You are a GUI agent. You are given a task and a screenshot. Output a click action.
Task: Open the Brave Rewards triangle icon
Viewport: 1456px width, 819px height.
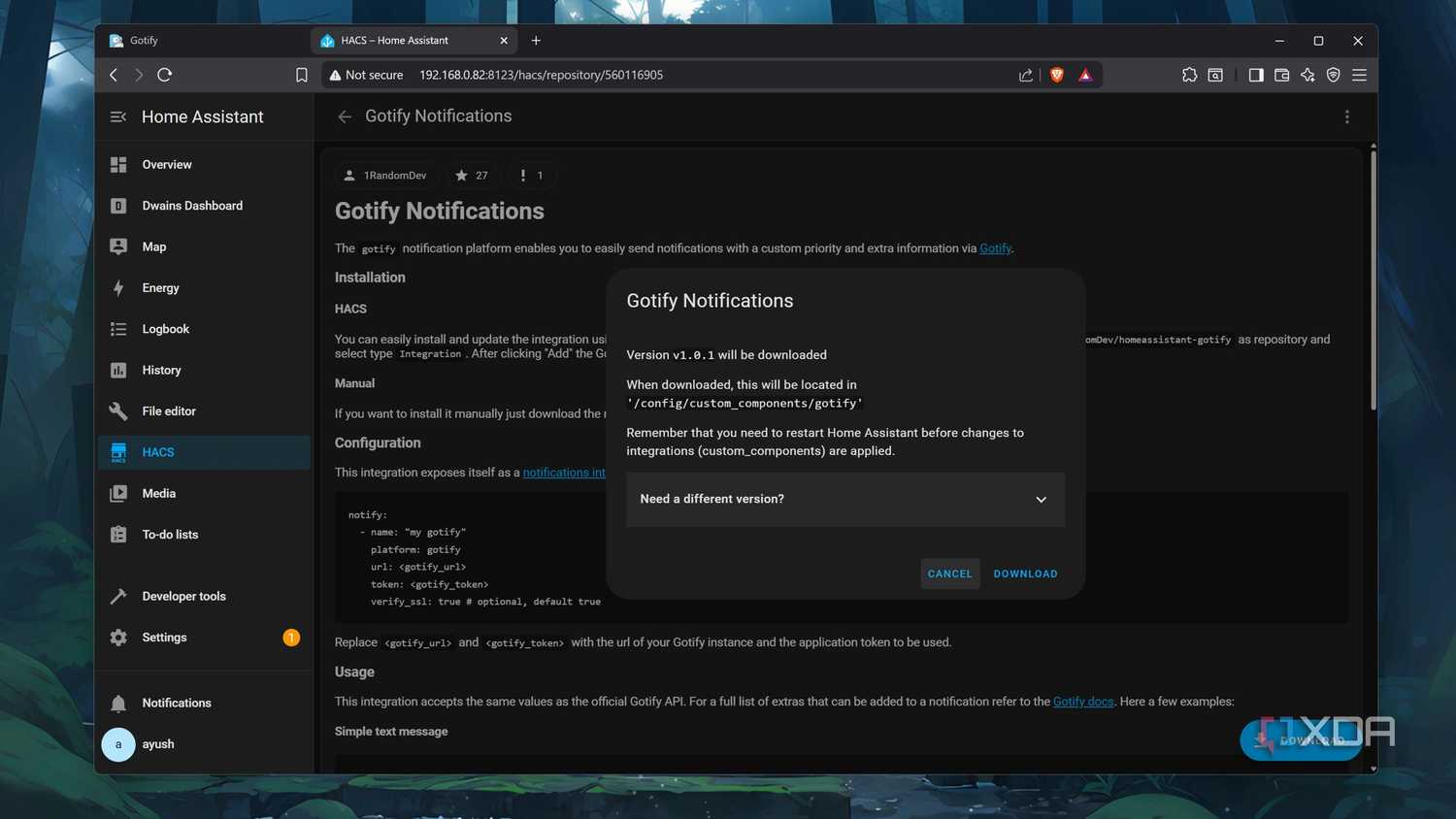point(1085,75)
